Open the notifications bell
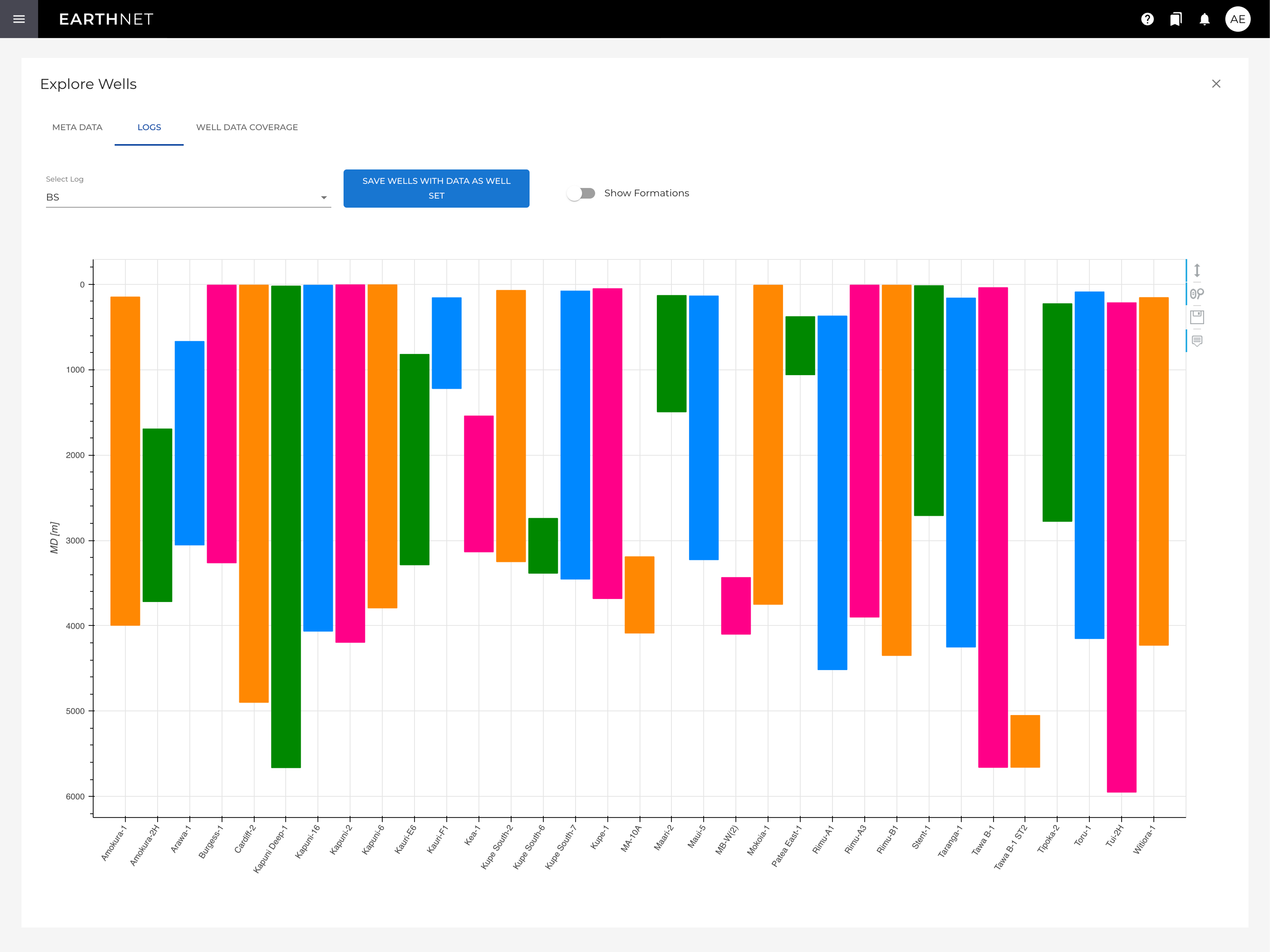 pos(1205,19)
